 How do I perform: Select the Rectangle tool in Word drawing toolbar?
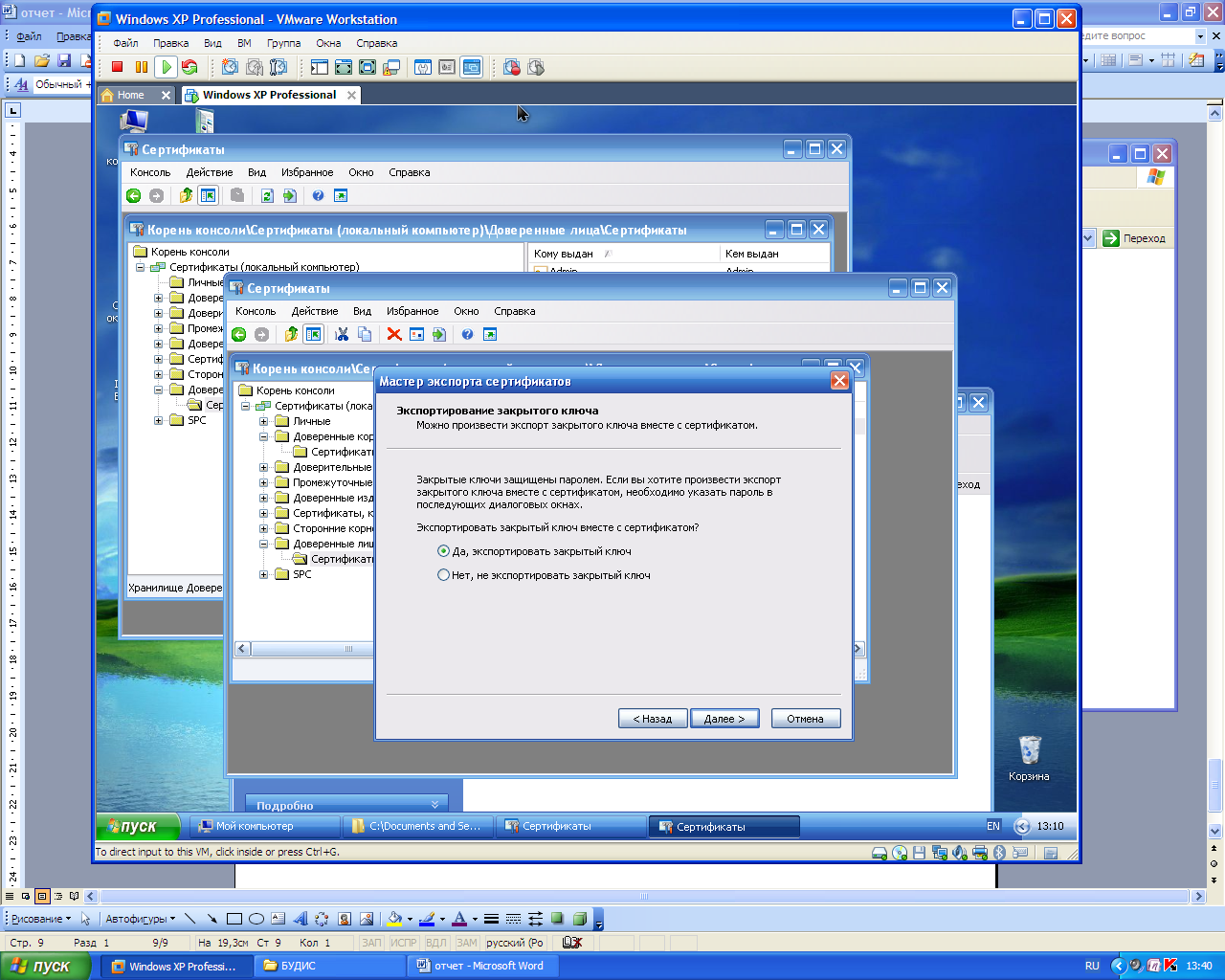point(234,919)
